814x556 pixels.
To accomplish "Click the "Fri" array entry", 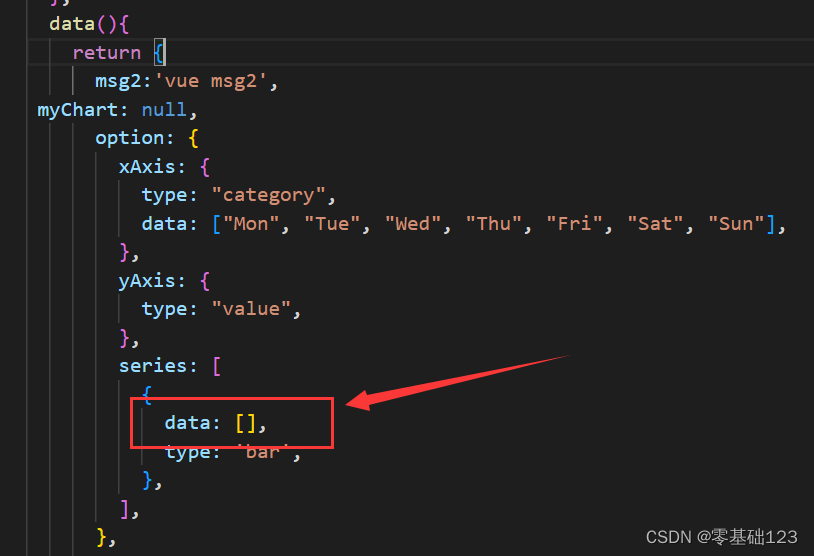I will pos(575,224).
